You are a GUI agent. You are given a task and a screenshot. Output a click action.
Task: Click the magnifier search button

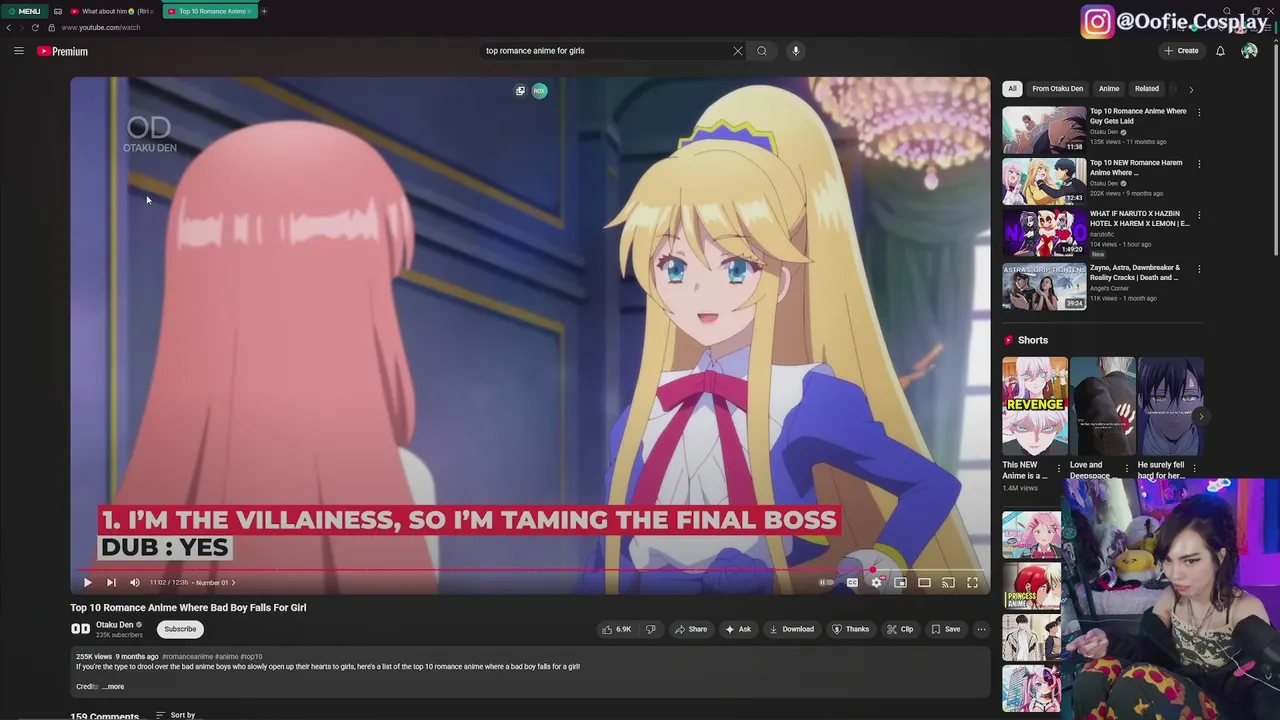click(x=762, y=51)
